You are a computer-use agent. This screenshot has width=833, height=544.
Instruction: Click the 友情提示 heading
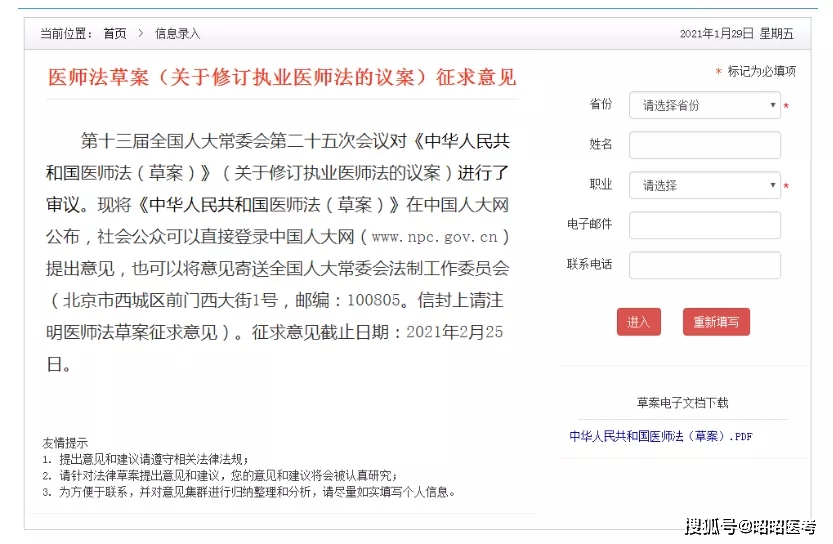point(65,443)
